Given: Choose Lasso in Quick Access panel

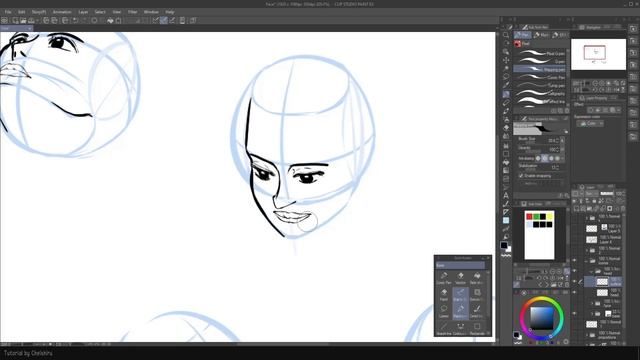Looking at the screenshot, I should tap(444, 311).
